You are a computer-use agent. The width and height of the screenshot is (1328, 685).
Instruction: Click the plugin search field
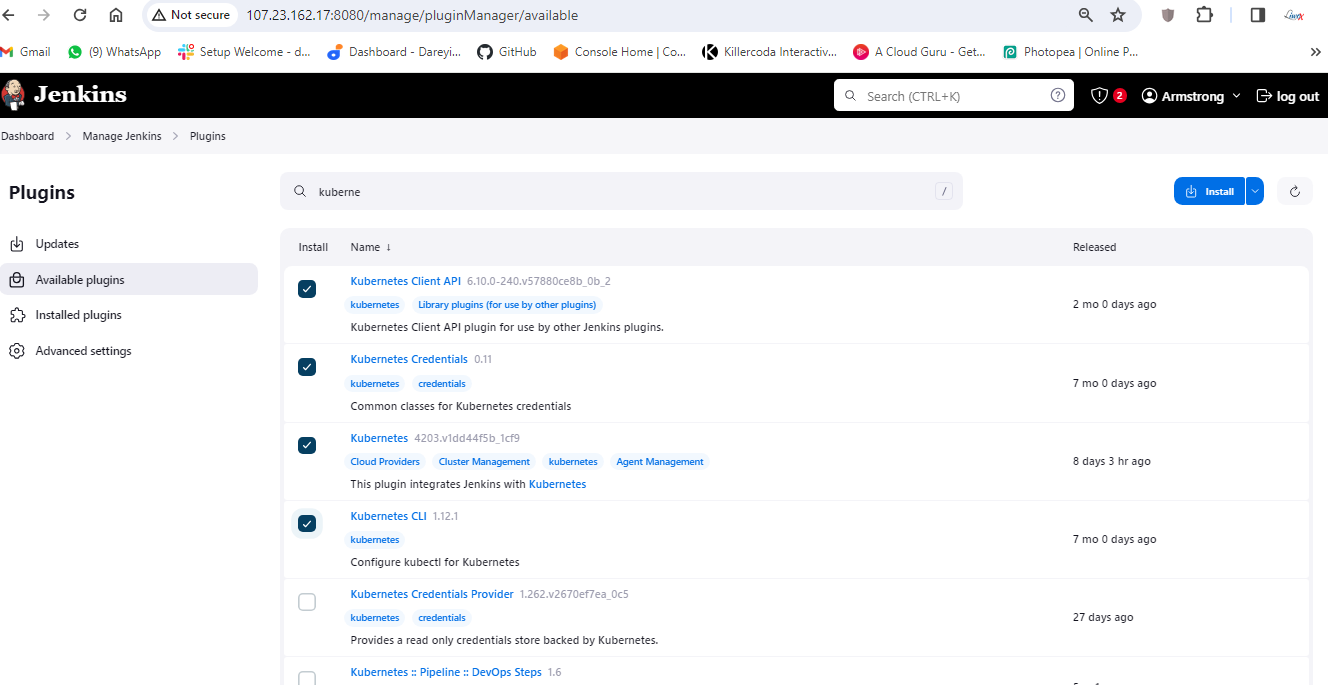pos(620,192)
